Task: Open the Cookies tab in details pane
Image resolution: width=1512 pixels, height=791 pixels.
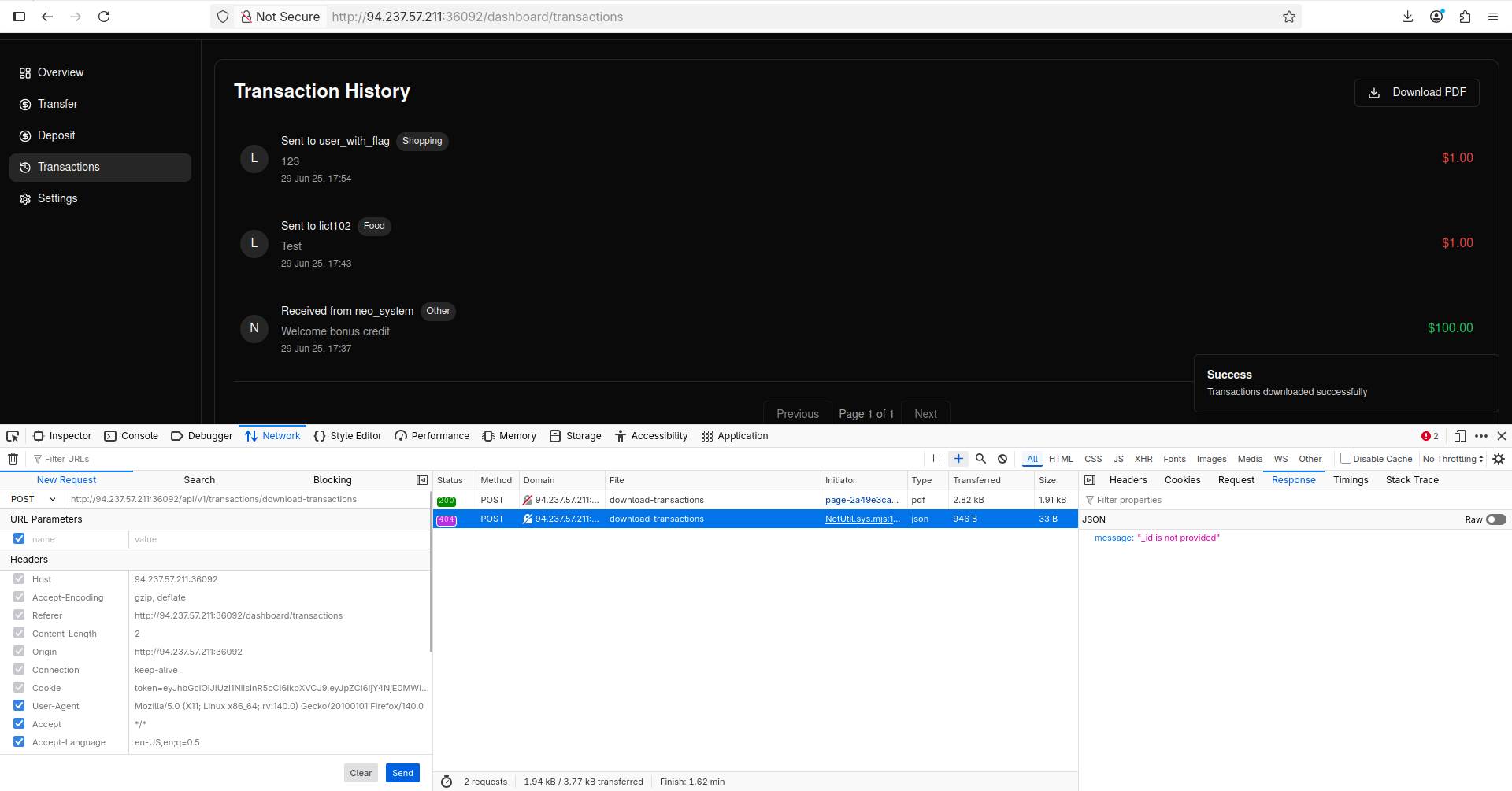Action: coord(1182,480)
